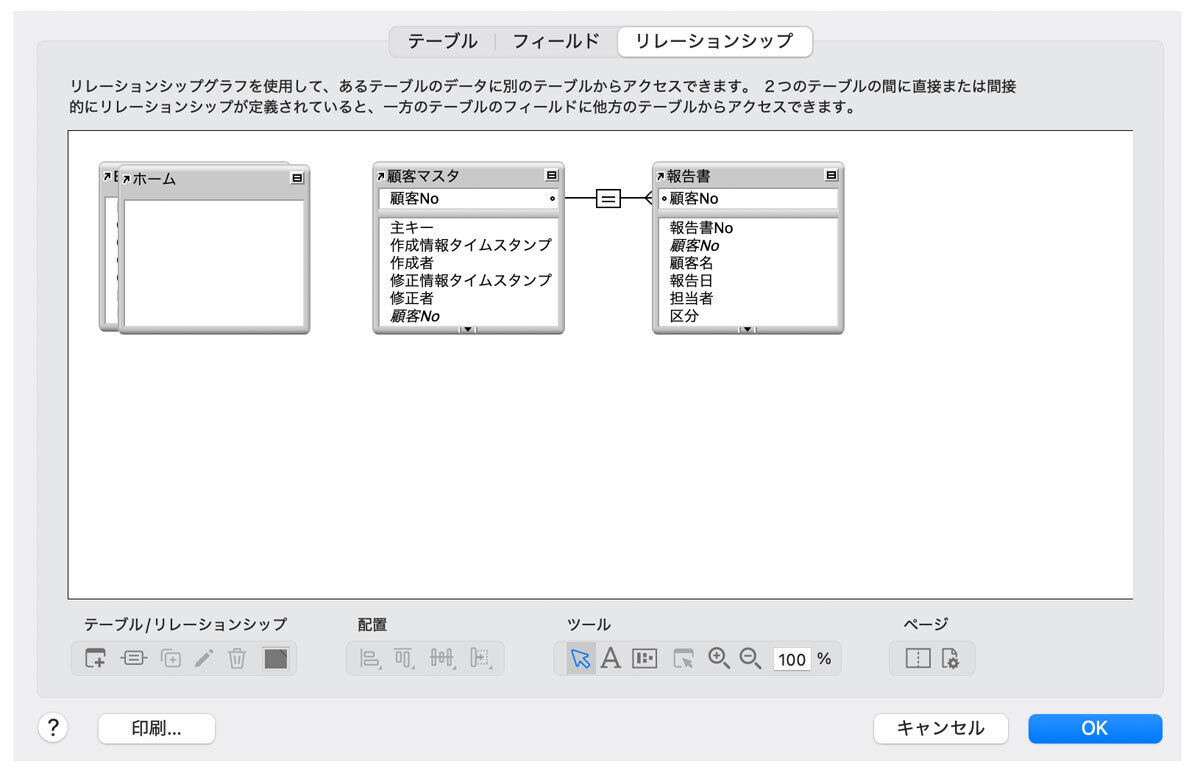This screenshot has height=770, width=1200.
Task: Click the down arrow under 報告書 field list
Action: coord(747,329)
